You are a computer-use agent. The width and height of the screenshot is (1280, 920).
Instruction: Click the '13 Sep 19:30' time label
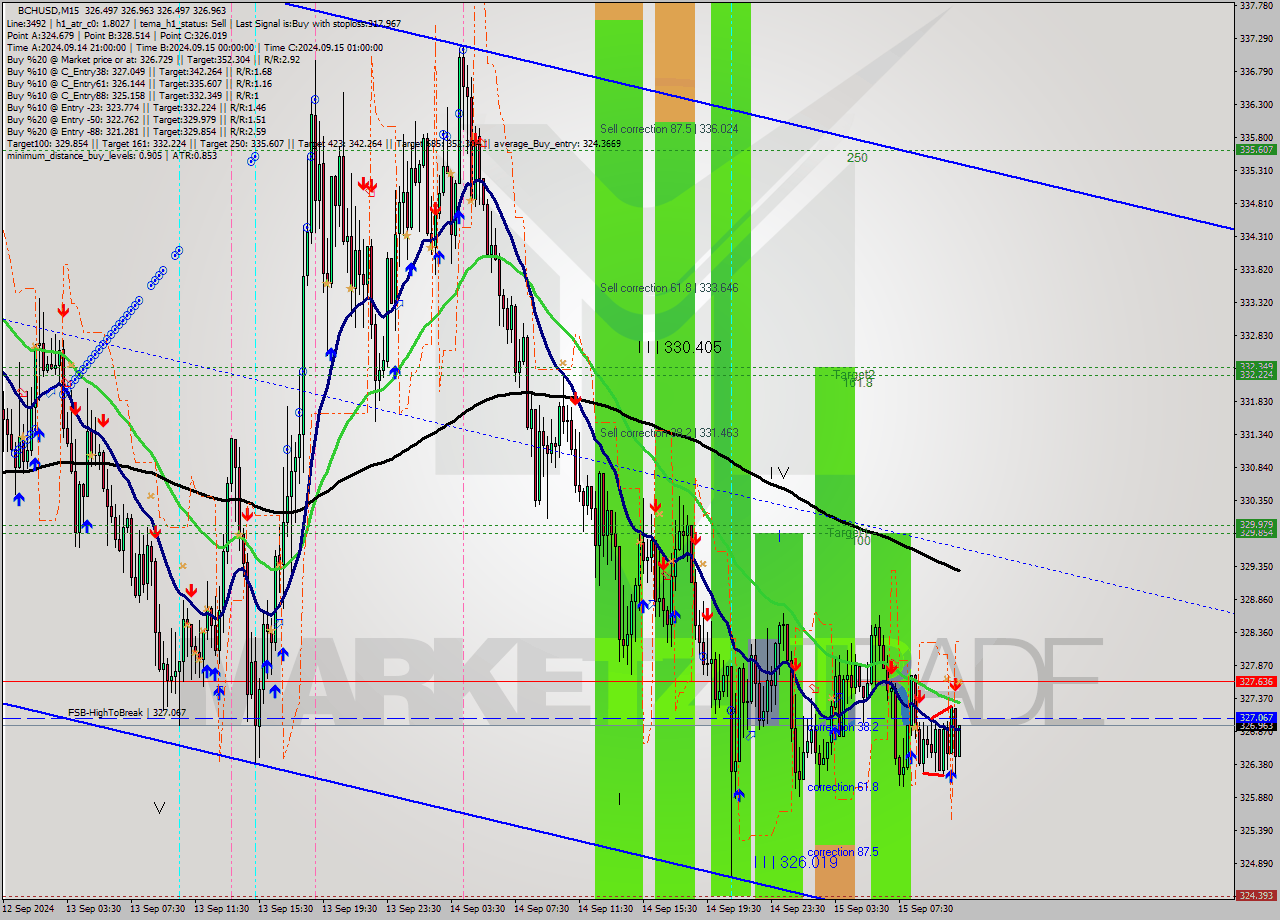350,909
